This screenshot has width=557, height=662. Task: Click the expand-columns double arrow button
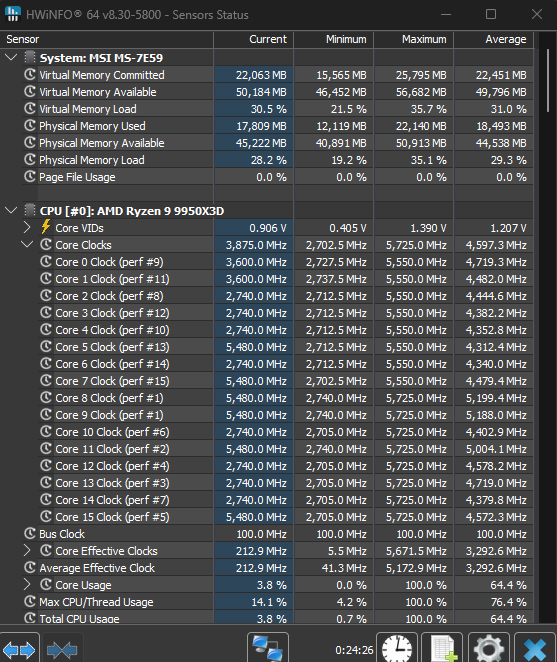tap(19, 649)
